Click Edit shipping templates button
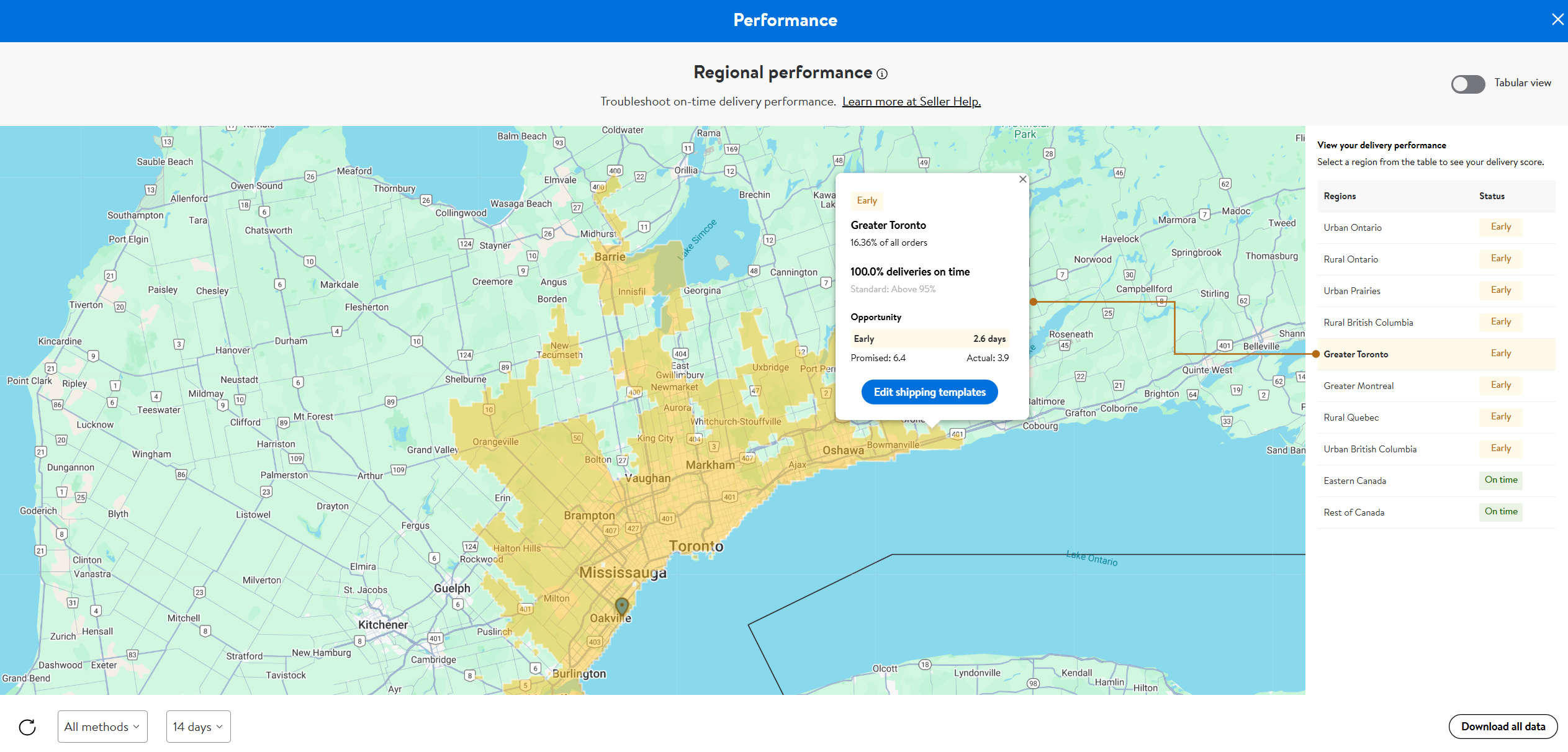Viewport: 1568px width, 752px height. coord(929,392)
